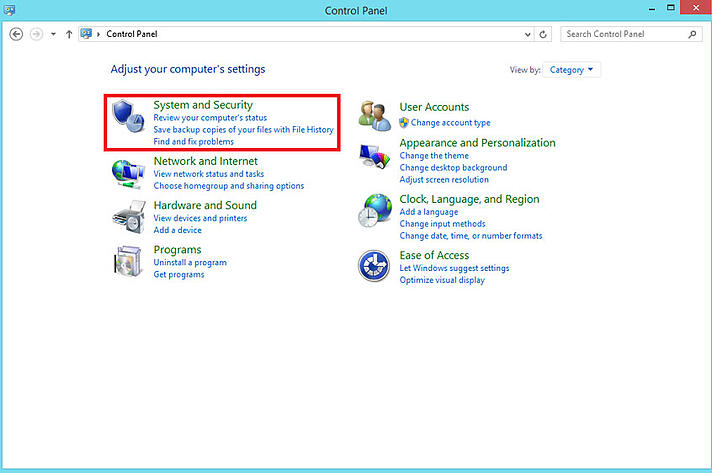Go up one level with the up arrow
This screenshot has width=712, height=473.
coord(69,34)
